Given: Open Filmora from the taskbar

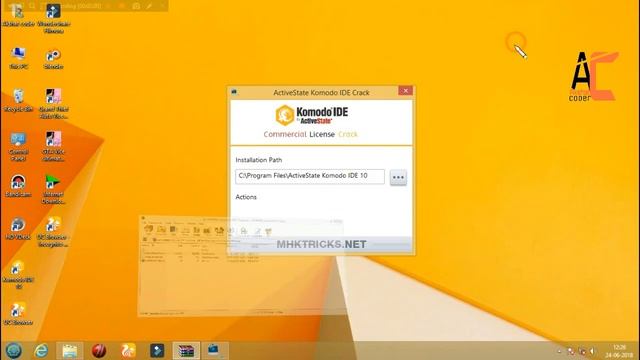Looking at the screenshot, I should 157,351.
